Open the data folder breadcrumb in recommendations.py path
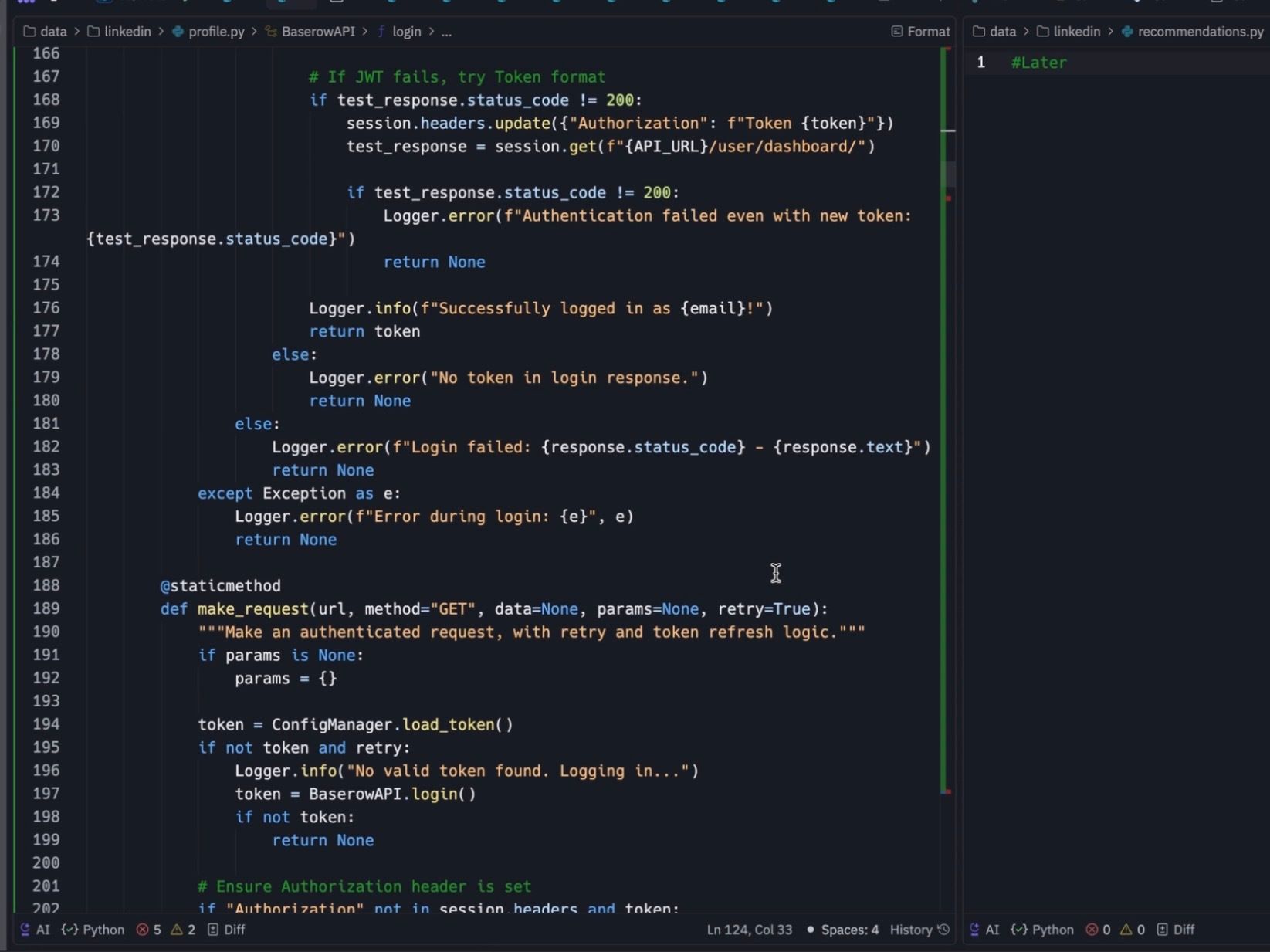1270x952 pixels. (994, 32)
